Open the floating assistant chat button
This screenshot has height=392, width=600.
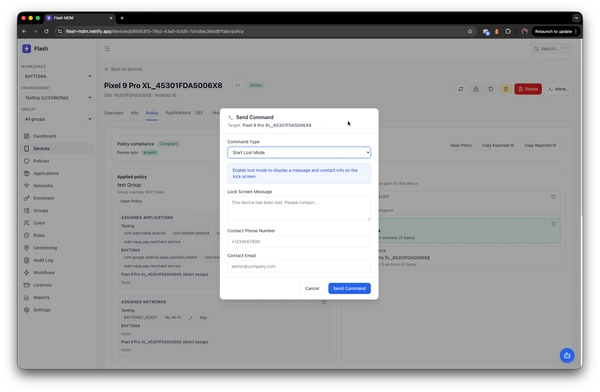pyautogui.click(x=567, y=355)
